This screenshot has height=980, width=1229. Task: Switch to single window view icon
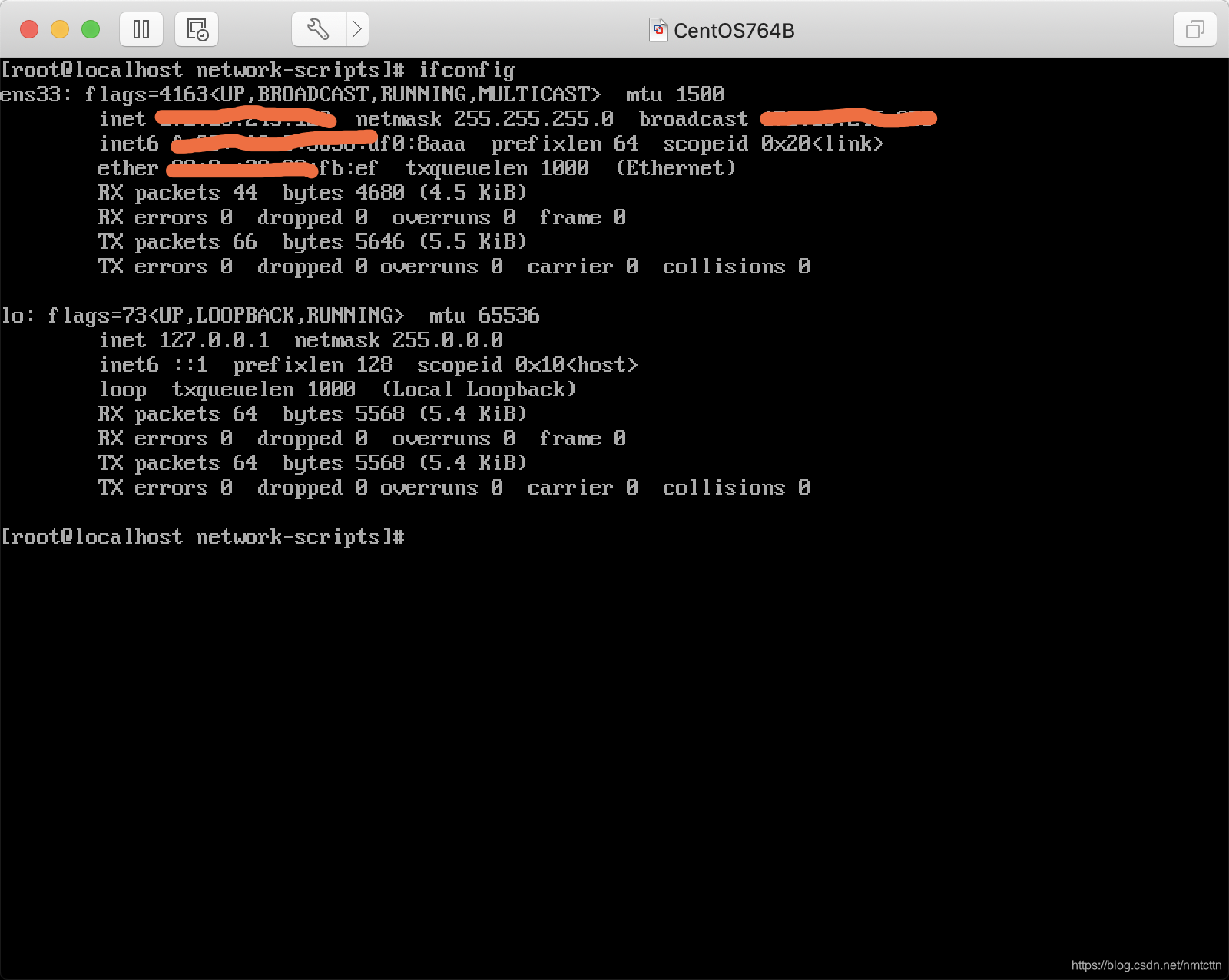click(x=1195, y=30)
